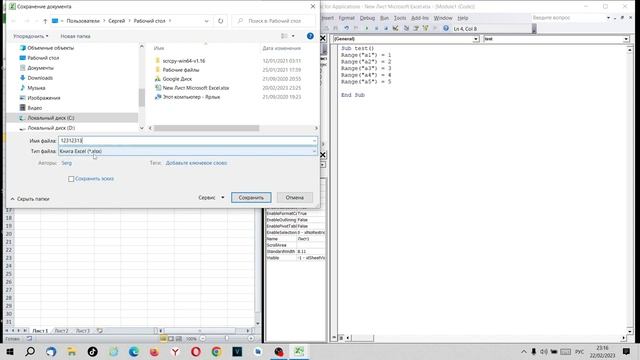Click the 'Отмена' cancel button
The image size is (640, 360).
[294, 198]
